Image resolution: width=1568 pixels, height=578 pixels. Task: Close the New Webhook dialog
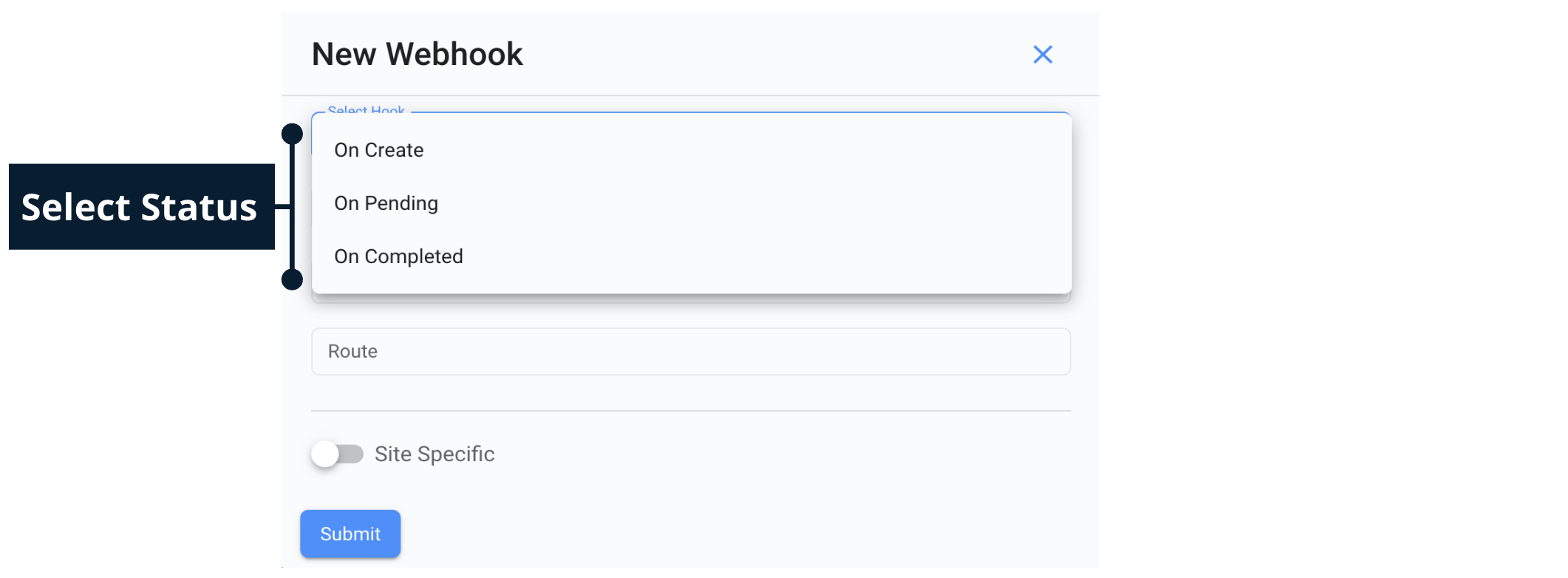(x=1042, y=55)
